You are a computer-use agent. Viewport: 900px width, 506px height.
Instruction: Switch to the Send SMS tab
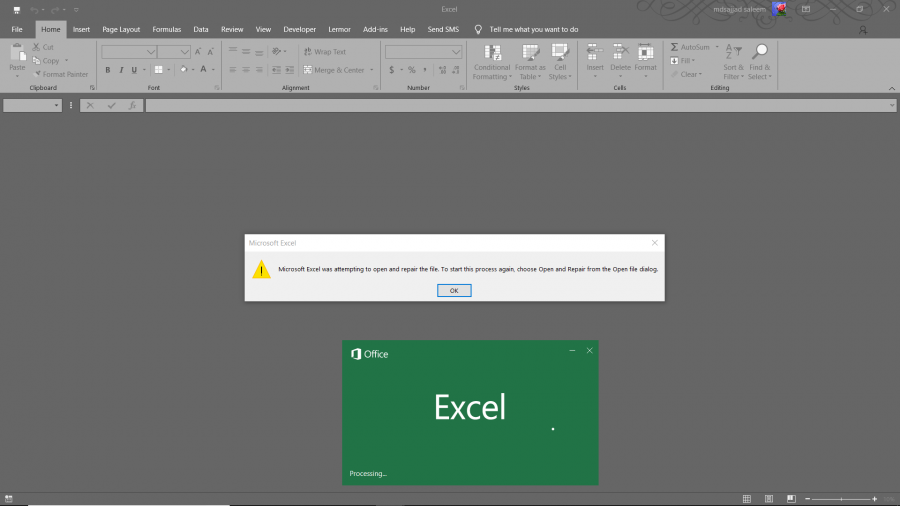coord(443,29)
